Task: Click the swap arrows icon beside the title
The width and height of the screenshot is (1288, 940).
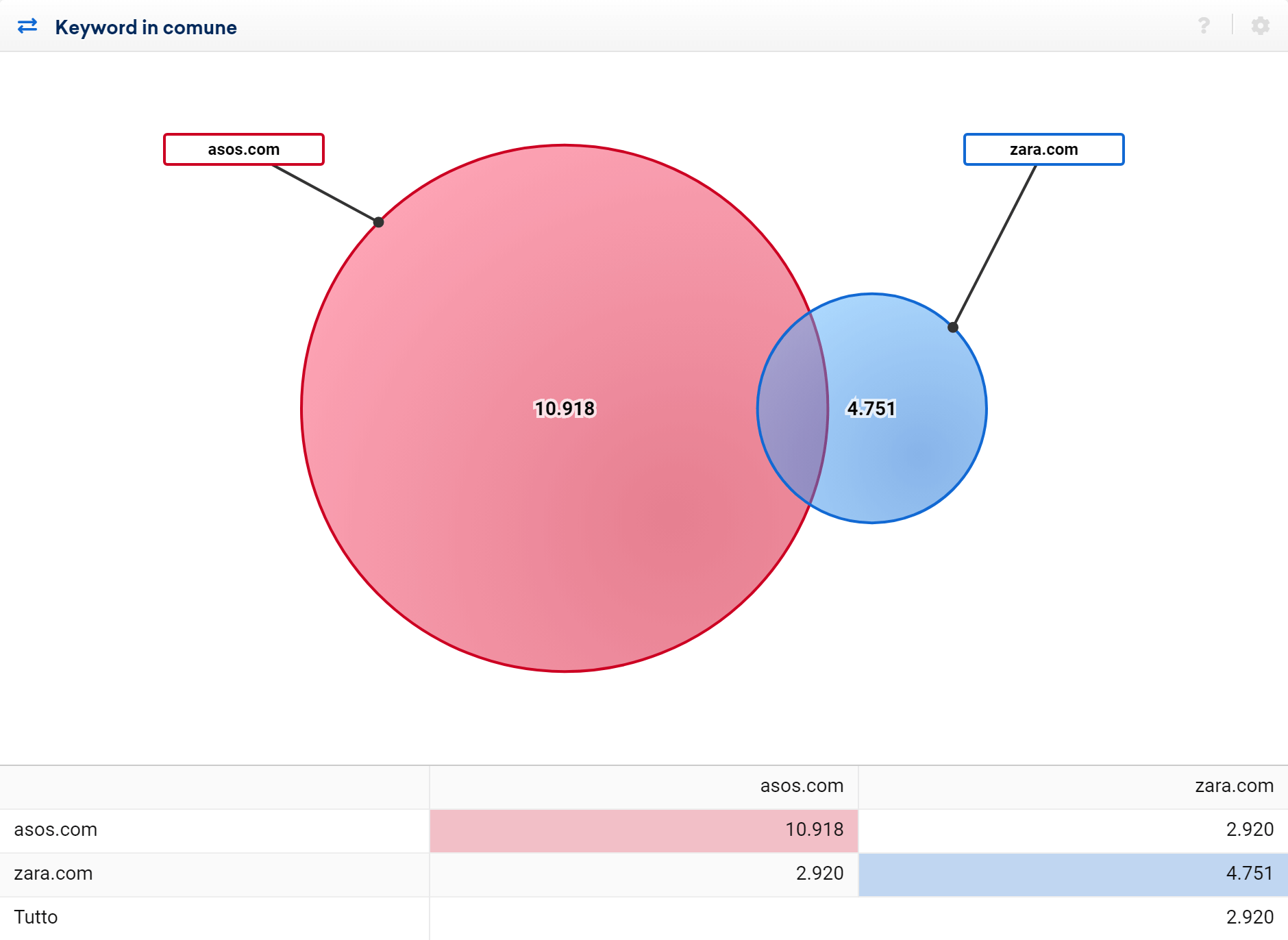Action: coord(27,26)
